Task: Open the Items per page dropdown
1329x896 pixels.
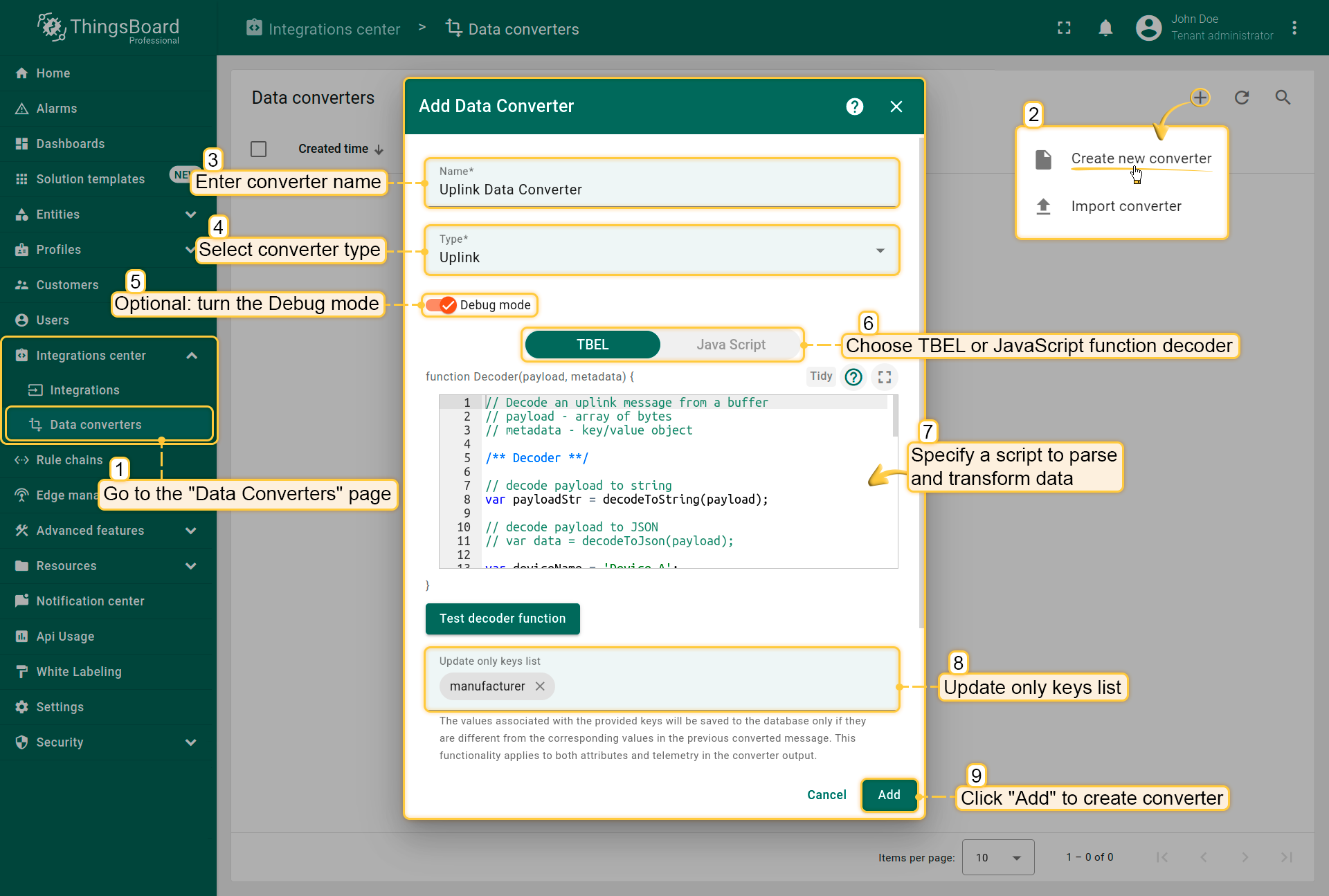Action: click(997, 857)
